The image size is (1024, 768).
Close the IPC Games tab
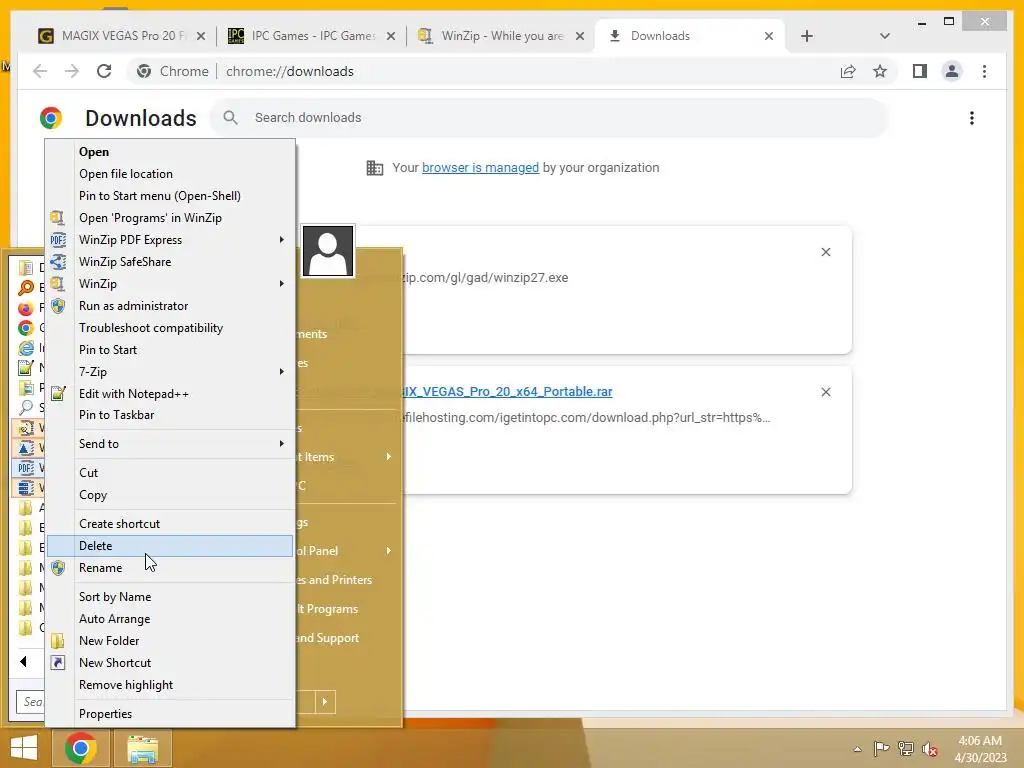391,36
